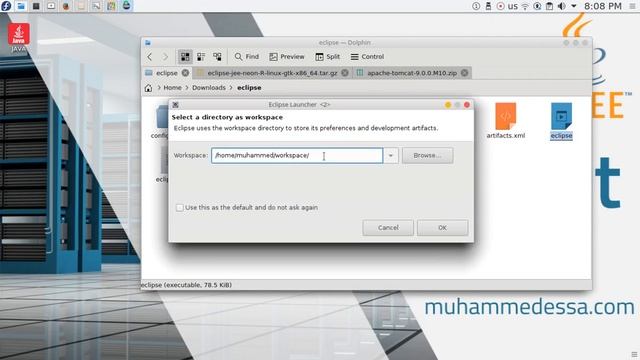Click the red screen recorder tray icon
640x360 pixels.
click(500, 6)
